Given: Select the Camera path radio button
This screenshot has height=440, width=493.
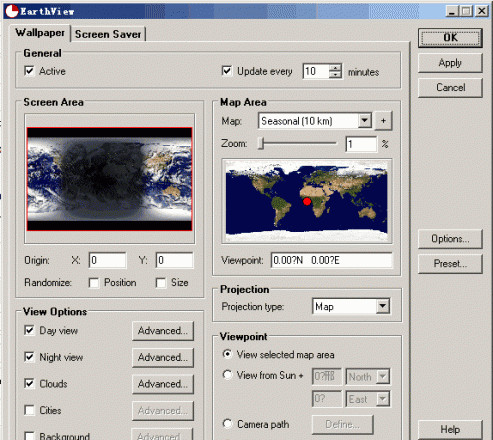Looking at the screenshot, I should (227, 424).
